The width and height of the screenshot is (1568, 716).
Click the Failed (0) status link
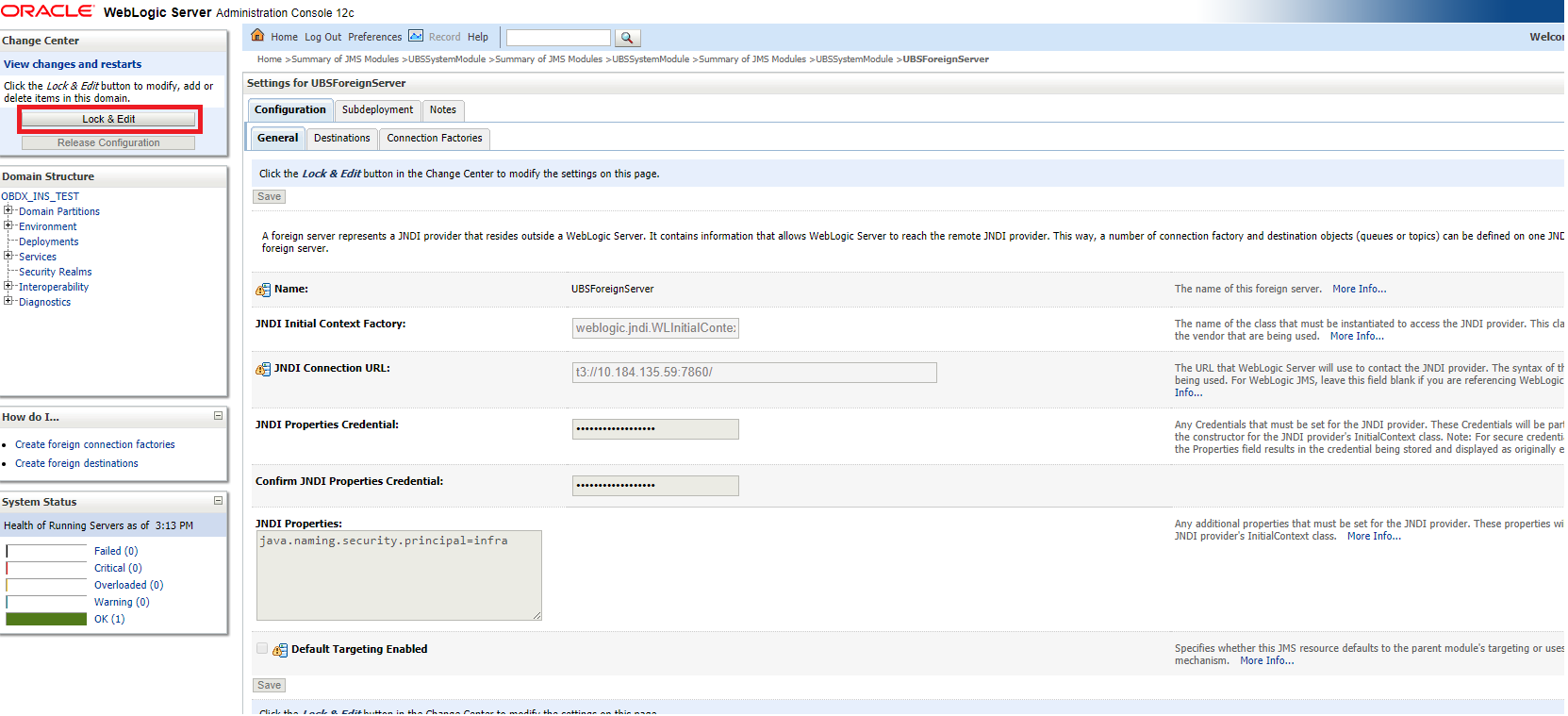tap(116, 551)
